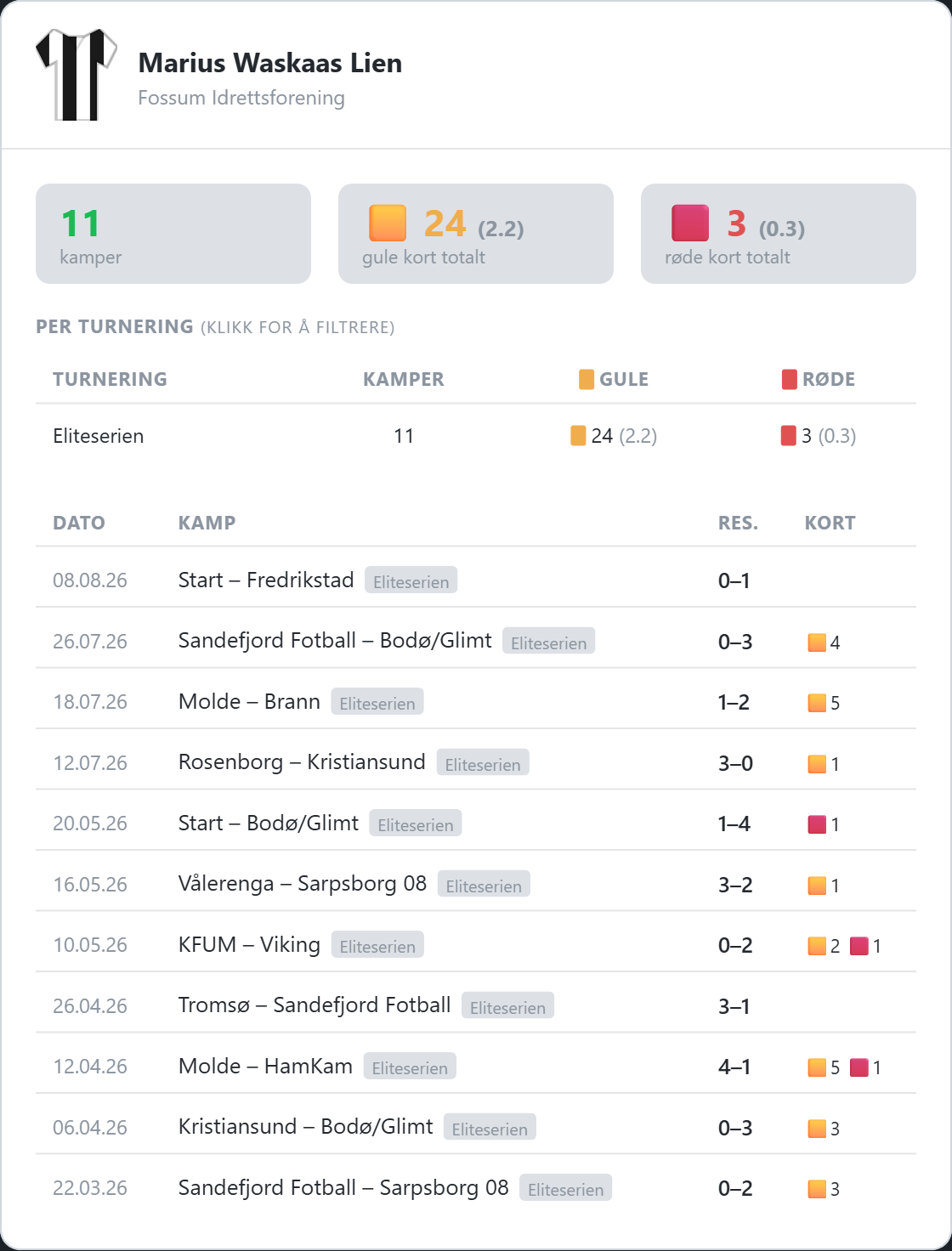Screen dimensions: 952x1251
Task: Click red card icon in Start – Bodø/Glimt row
Action: click(x=817, y=824)
